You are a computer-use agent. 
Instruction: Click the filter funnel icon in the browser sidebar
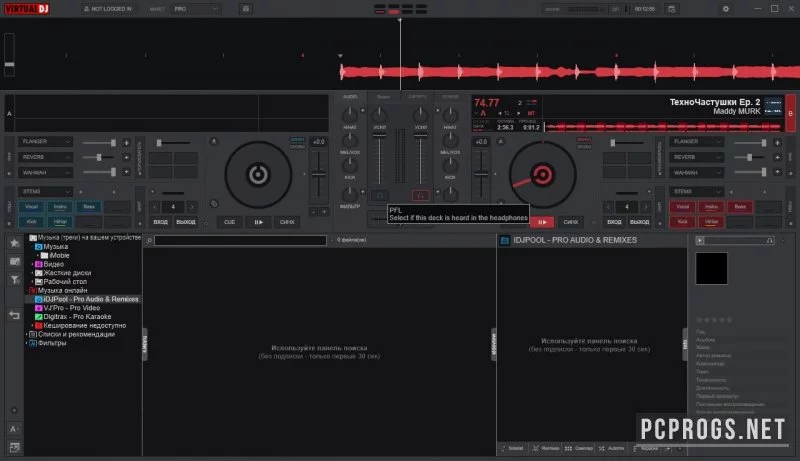point(15,279)
